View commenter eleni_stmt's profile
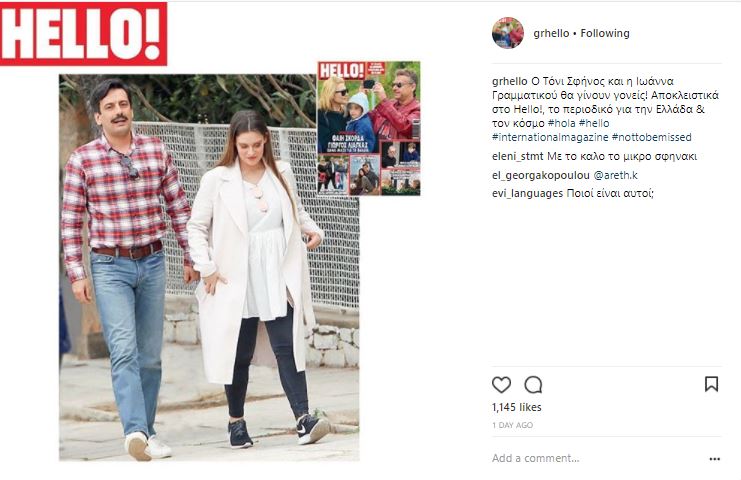Viewport: 741px width, 480px height. tap(517, 156)
